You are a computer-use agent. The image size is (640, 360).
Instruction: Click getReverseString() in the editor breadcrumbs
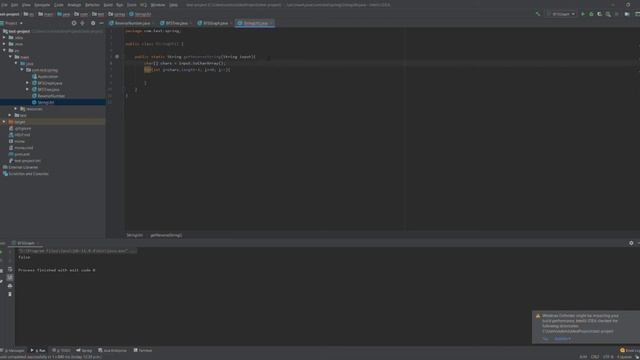[166, 235]
